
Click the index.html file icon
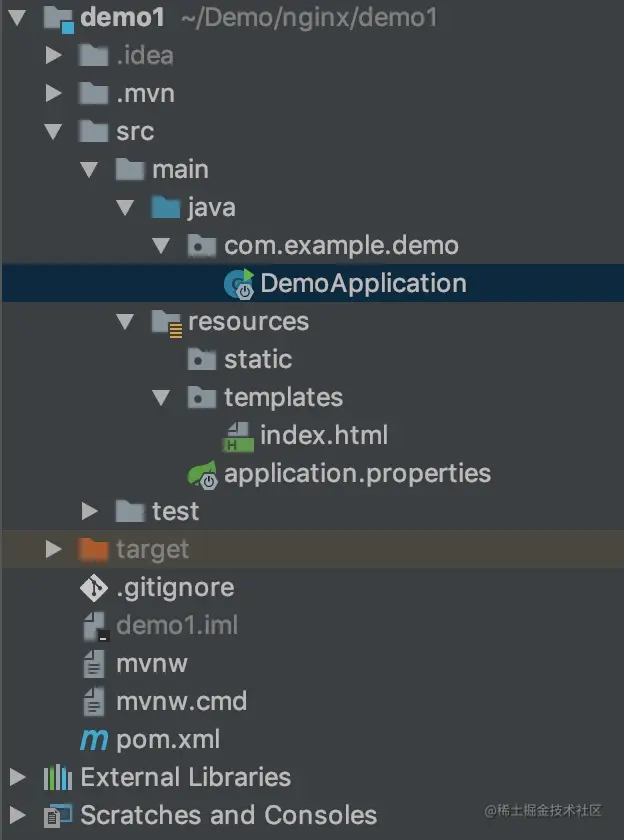pos(238,436)
